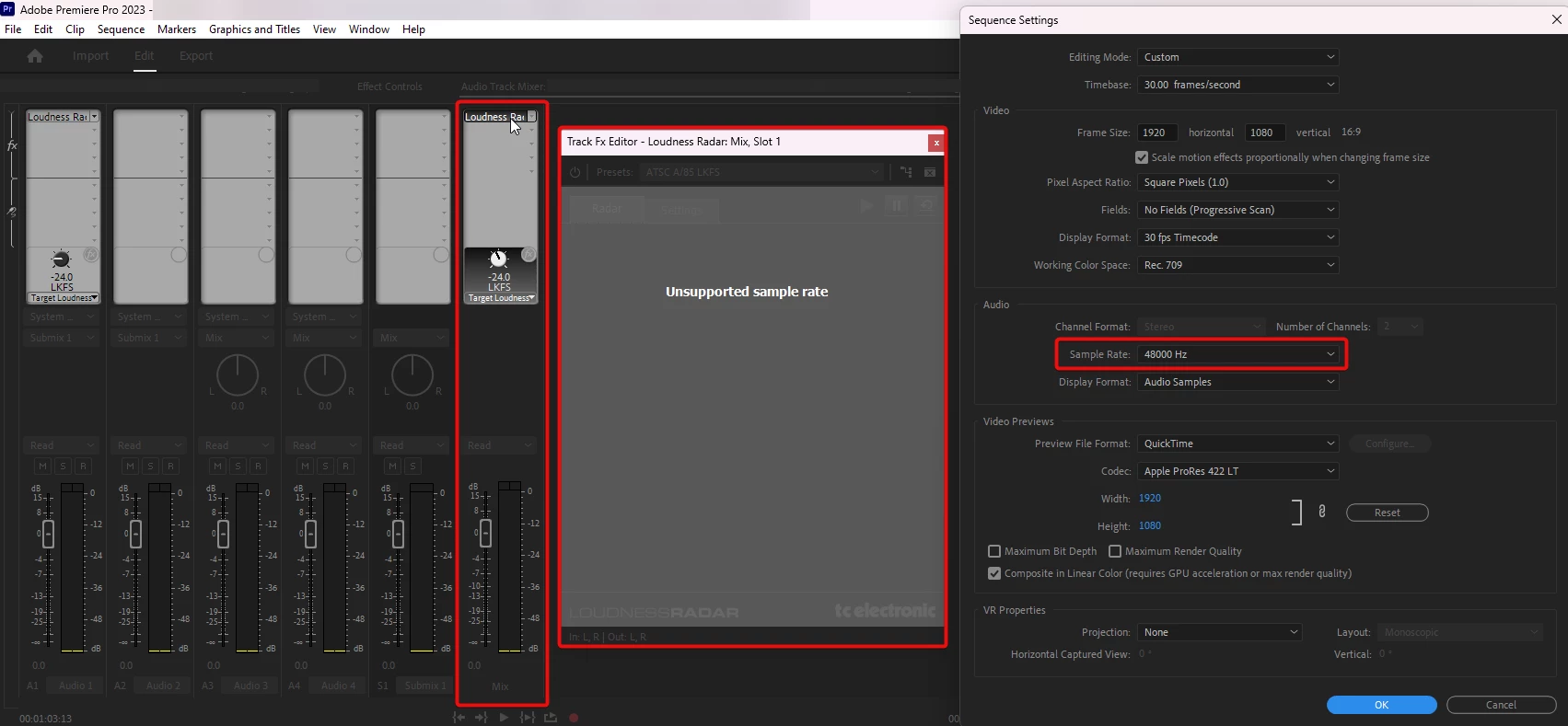Click the Reset preview size button

[x=1387, y=513]
